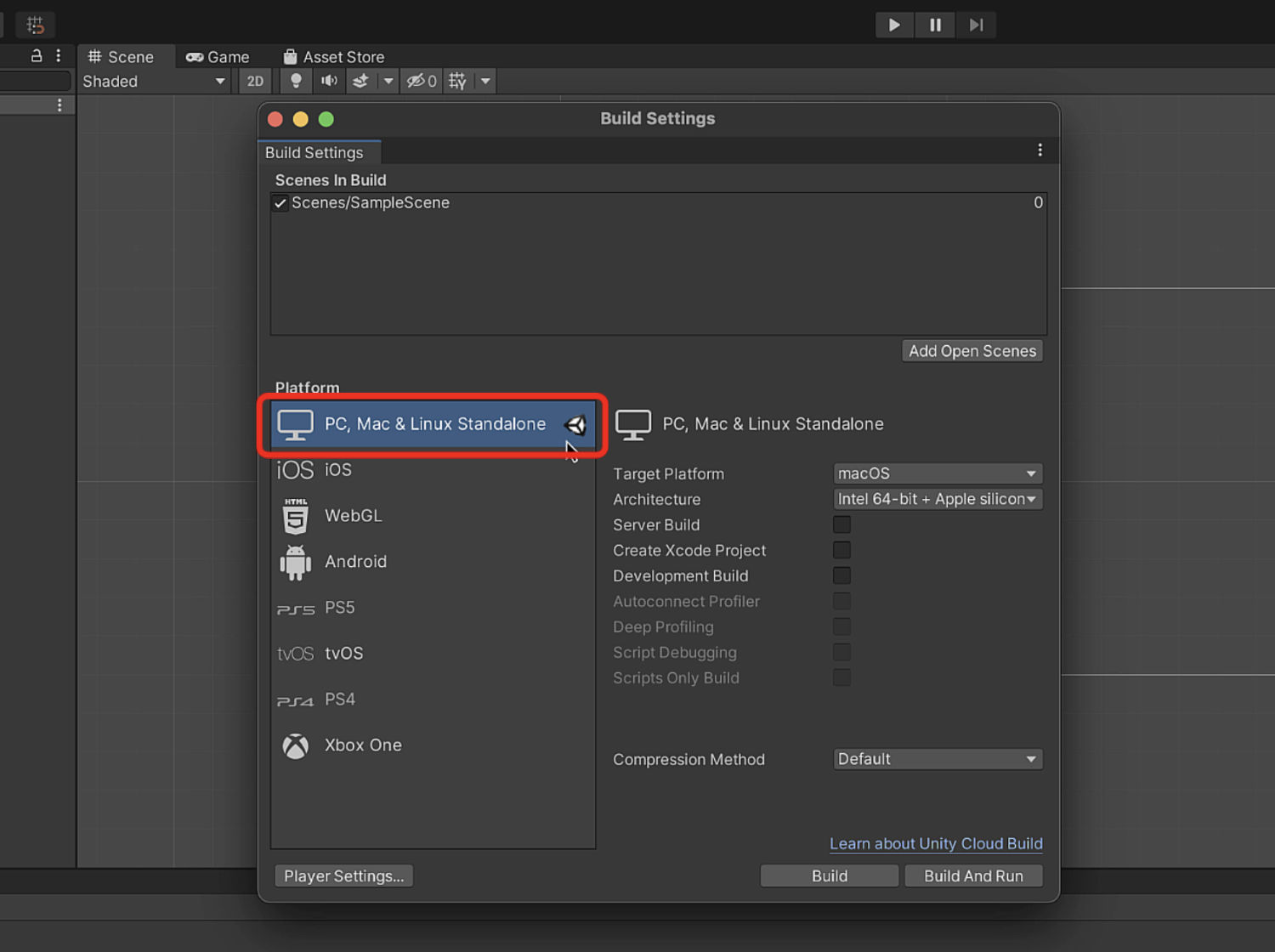Open the Target Platform macOS dropdown
1275x952 pixels.
click(x=938, y=473)
